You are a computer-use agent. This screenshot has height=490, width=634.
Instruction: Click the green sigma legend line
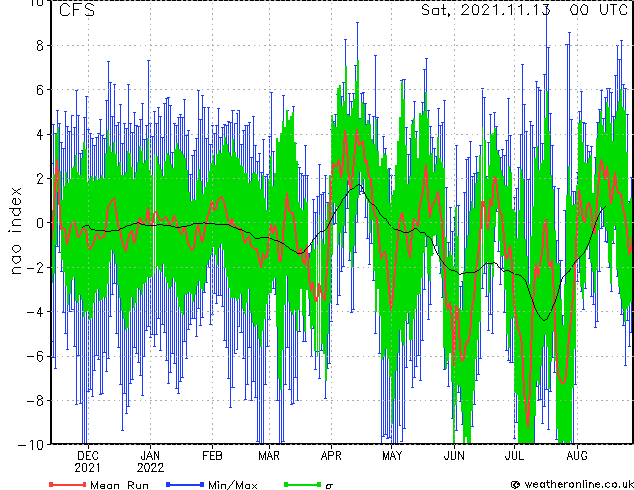(x=303, y=484)
